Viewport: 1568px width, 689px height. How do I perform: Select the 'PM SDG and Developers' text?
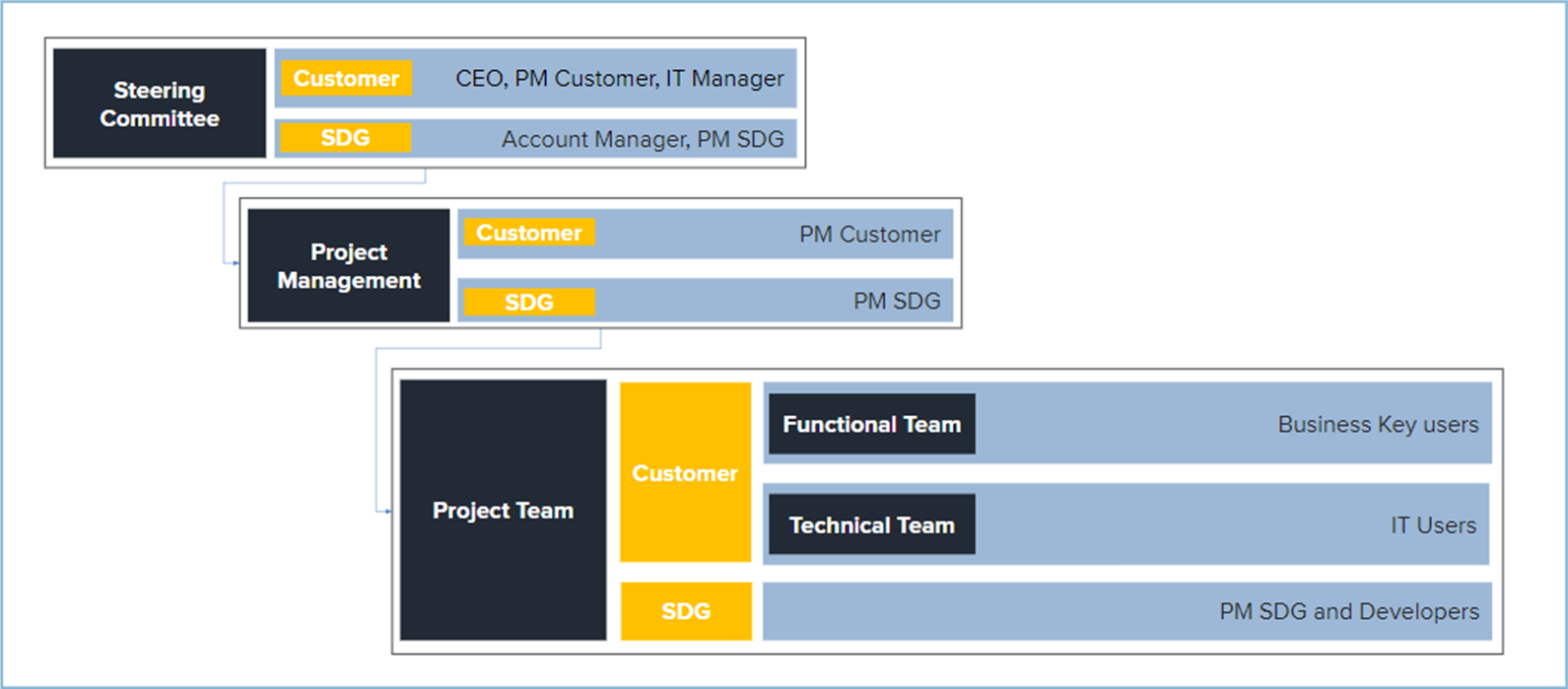pyautogui.click(x=1348, y=611)
